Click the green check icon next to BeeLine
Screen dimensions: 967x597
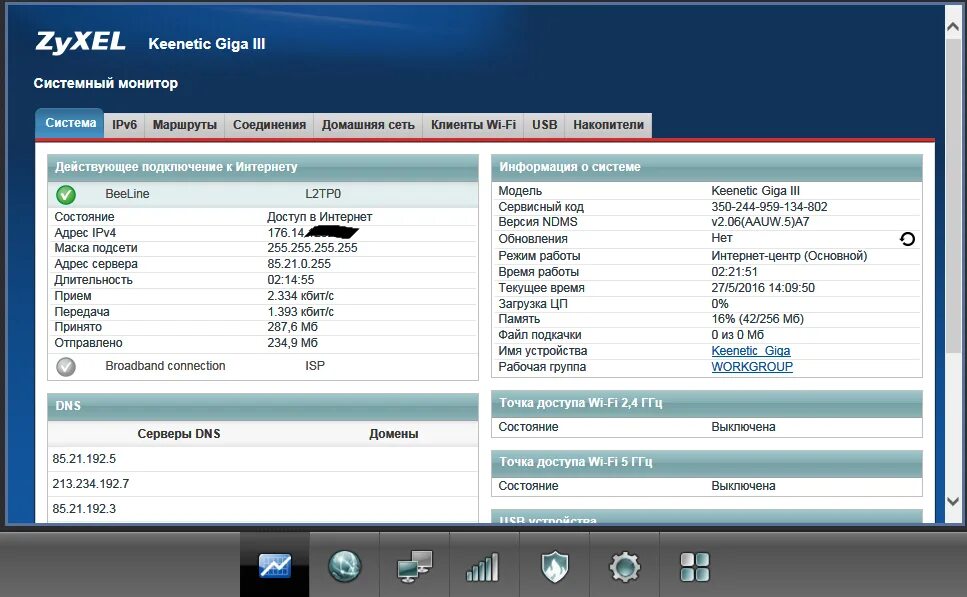tap(66, 195)
